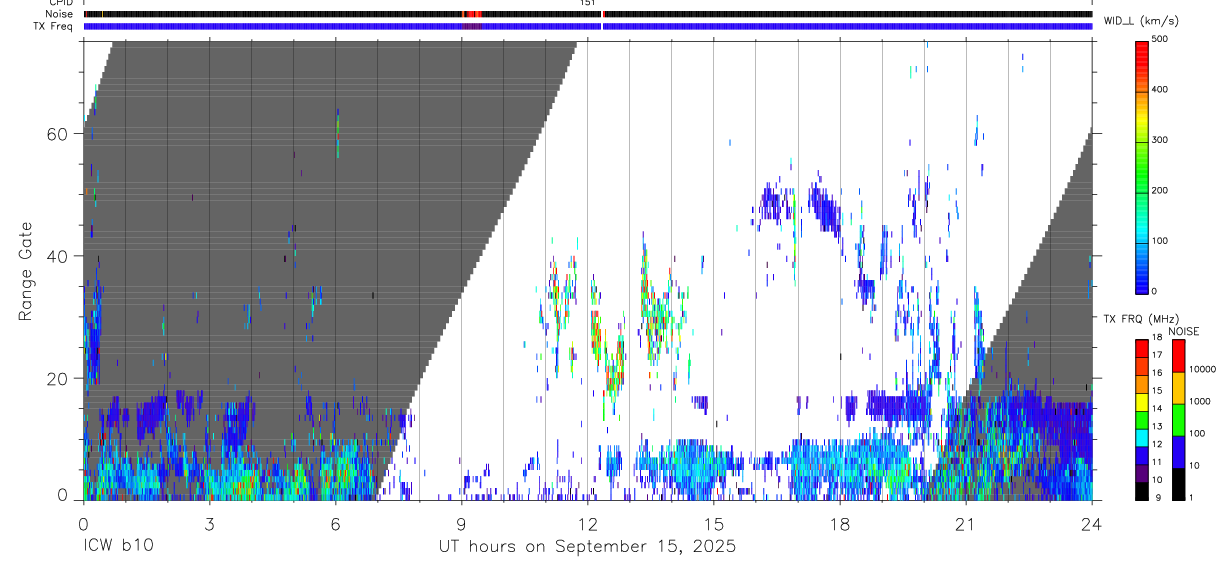The width and height of the screenshot is (1228, 567).
Task: Click the 1000 tick on NOISE scale
Action: pos(1200,402)
